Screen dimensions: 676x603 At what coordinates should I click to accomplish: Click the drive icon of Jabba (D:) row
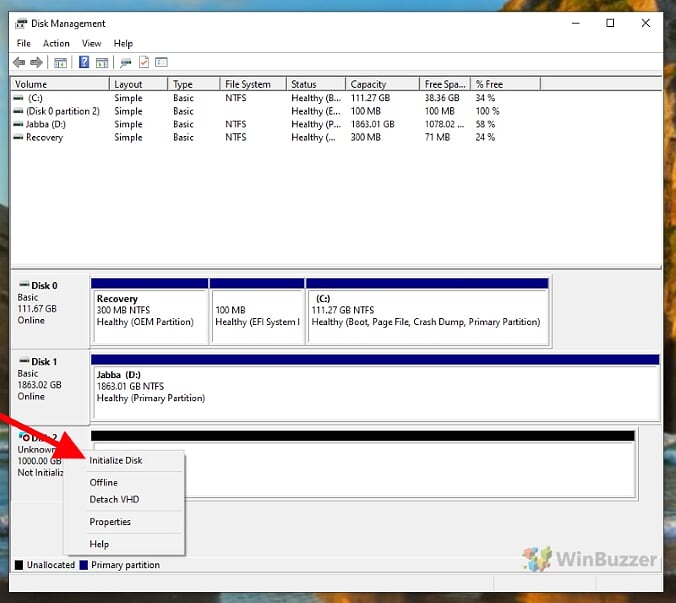click(18, 124)
